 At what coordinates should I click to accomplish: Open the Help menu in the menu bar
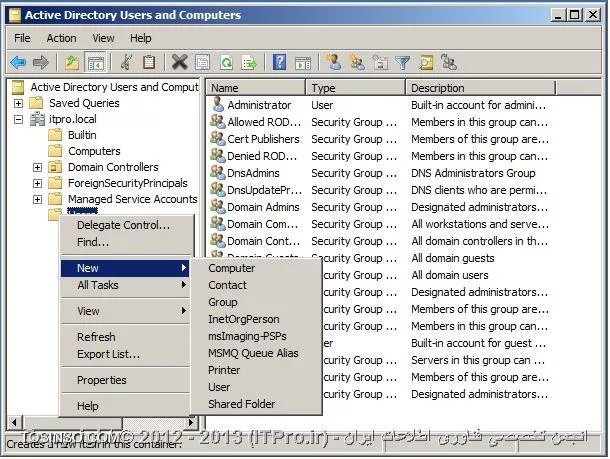[140, 38]
